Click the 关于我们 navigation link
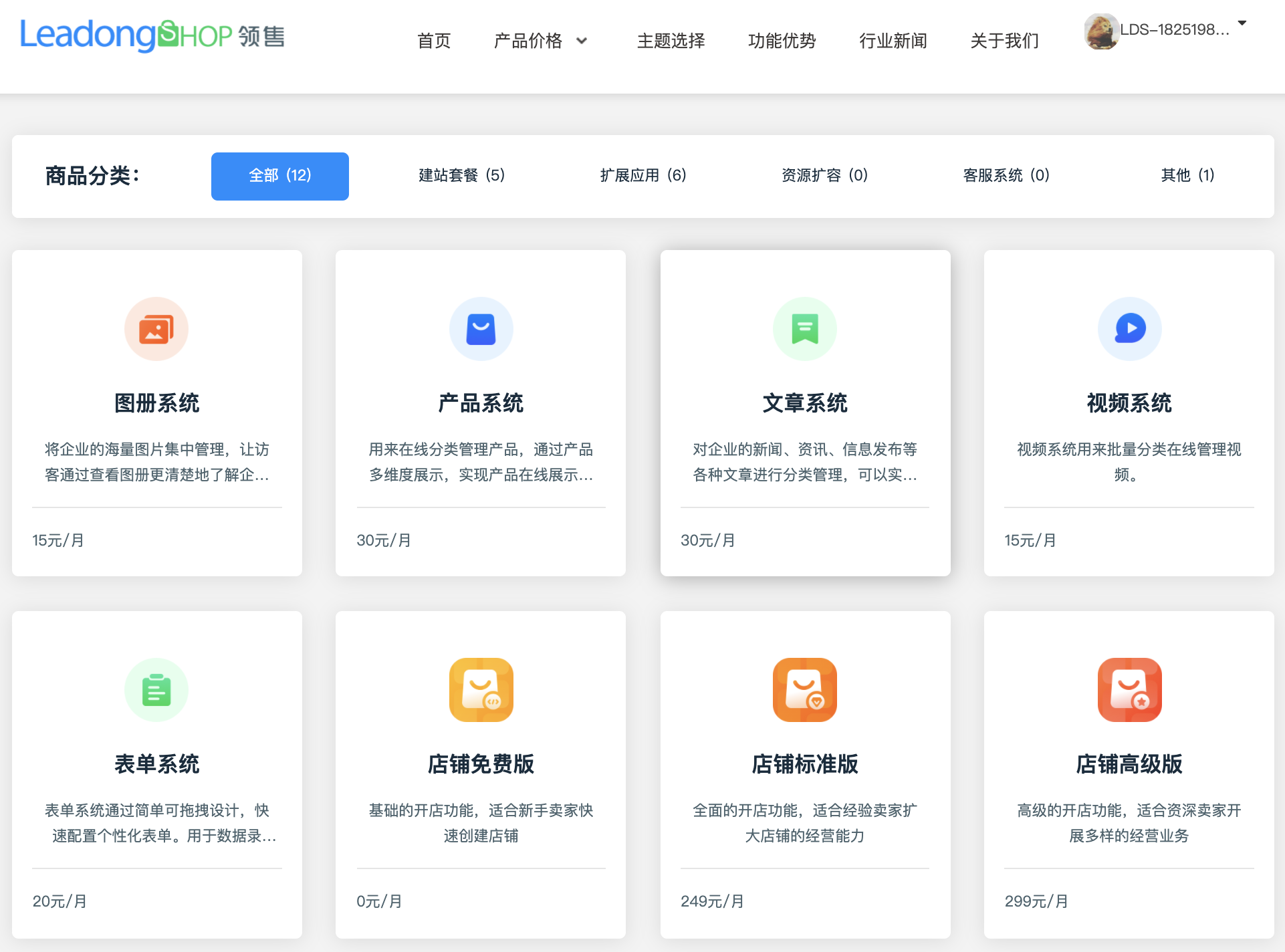The image size is (1285, 952). coord(1004,41)
